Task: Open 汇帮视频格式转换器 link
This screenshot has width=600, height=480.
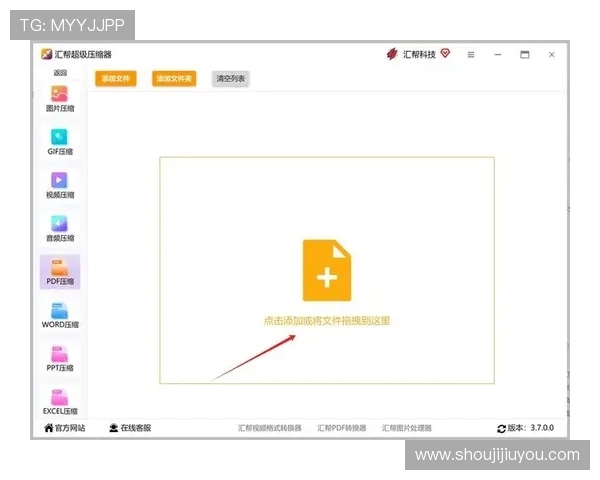Action: [270, 428]
